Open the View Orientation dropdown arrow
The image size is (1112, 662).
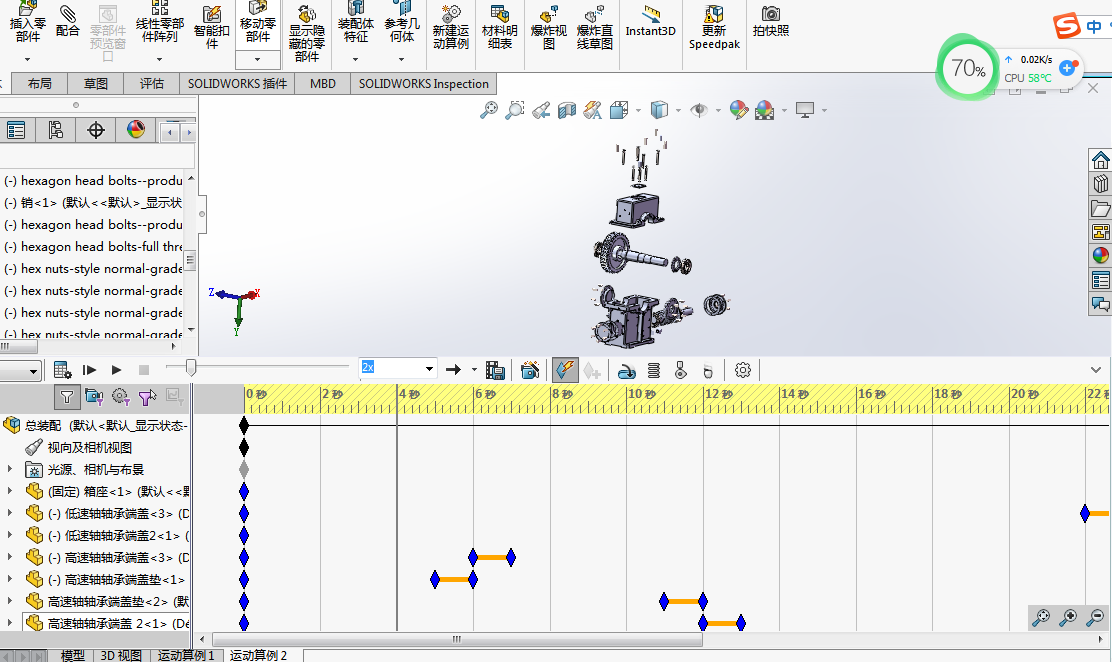(638, 111)
